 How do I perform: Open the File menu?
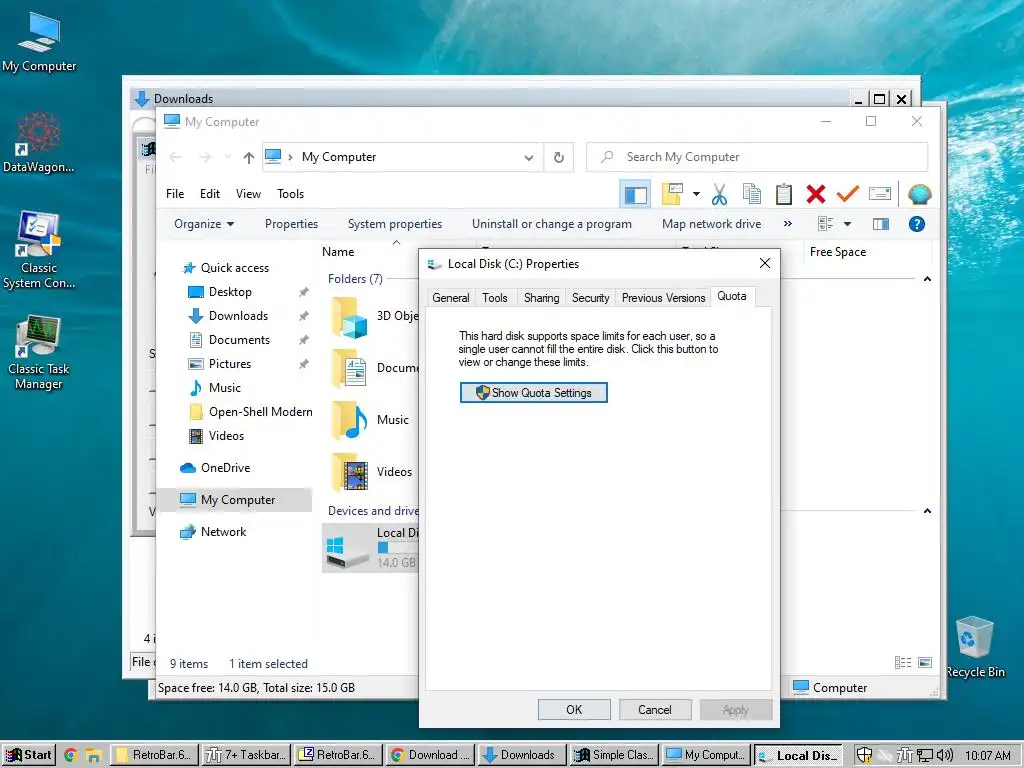click(175, 194)
